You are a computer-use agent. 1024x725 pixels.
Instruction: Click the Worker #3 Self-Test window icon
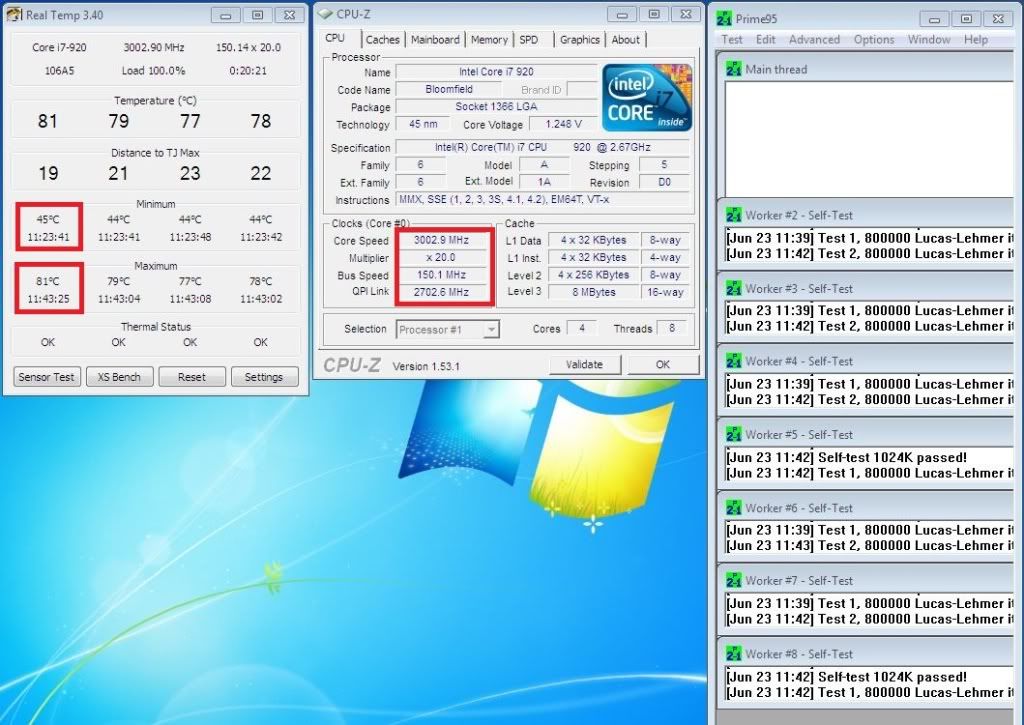[733, 288]
